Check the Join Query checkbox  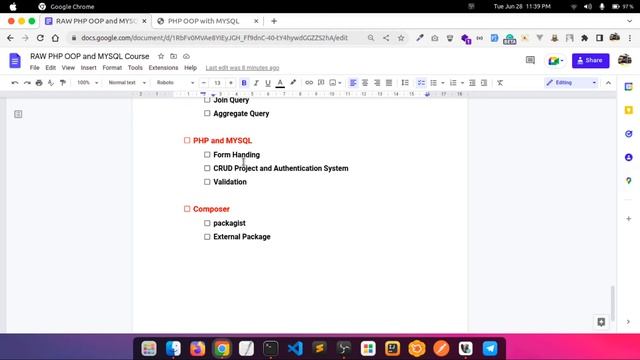207,100
